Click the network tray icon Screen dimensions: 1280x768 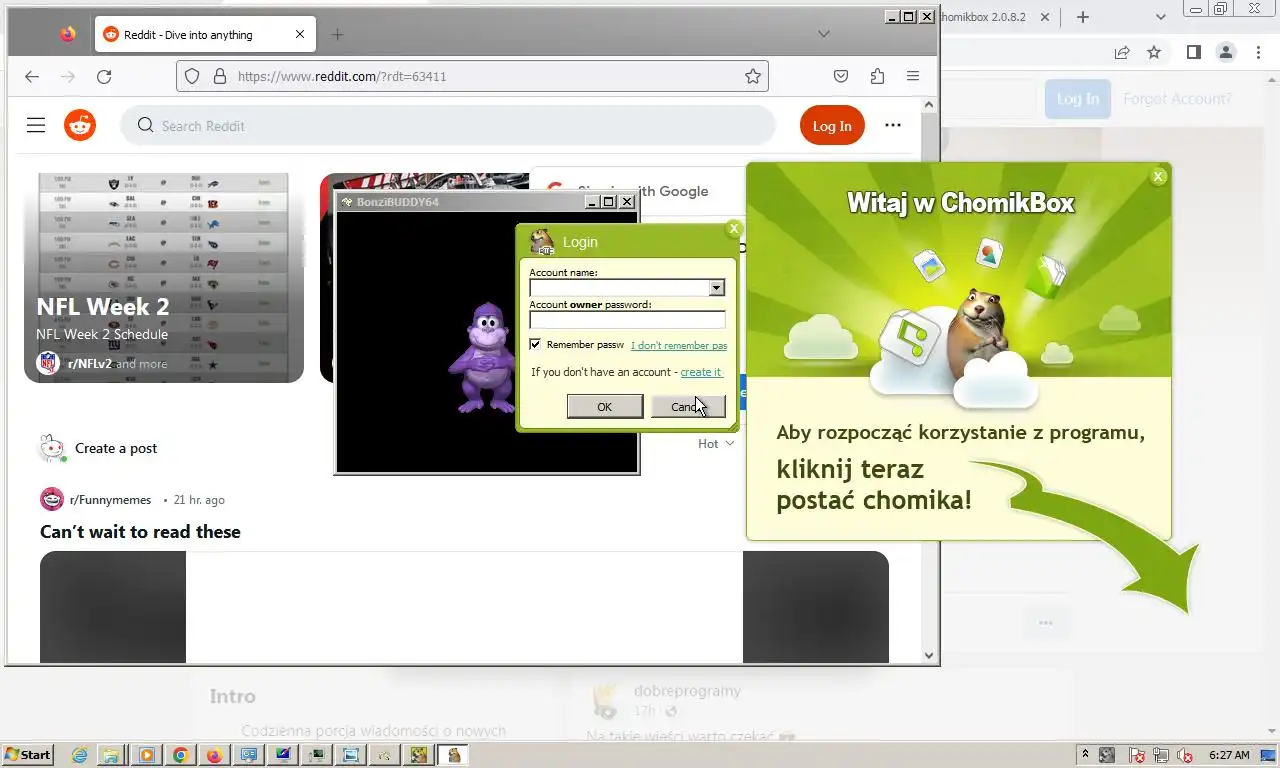[x=1160, y=755]
